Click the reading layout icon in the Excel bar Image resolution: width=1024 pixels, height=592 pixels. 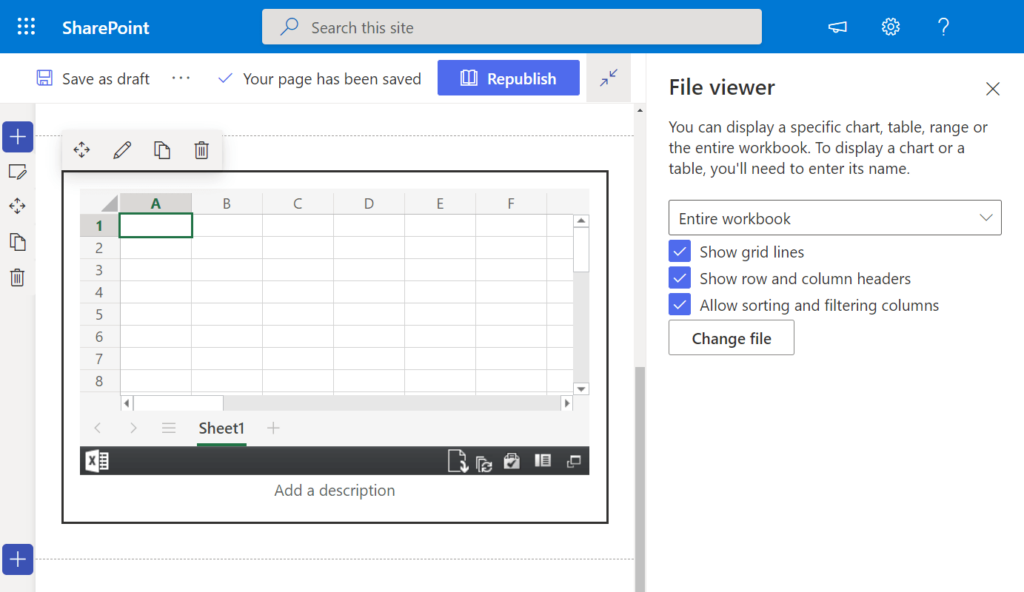point(543,461)
